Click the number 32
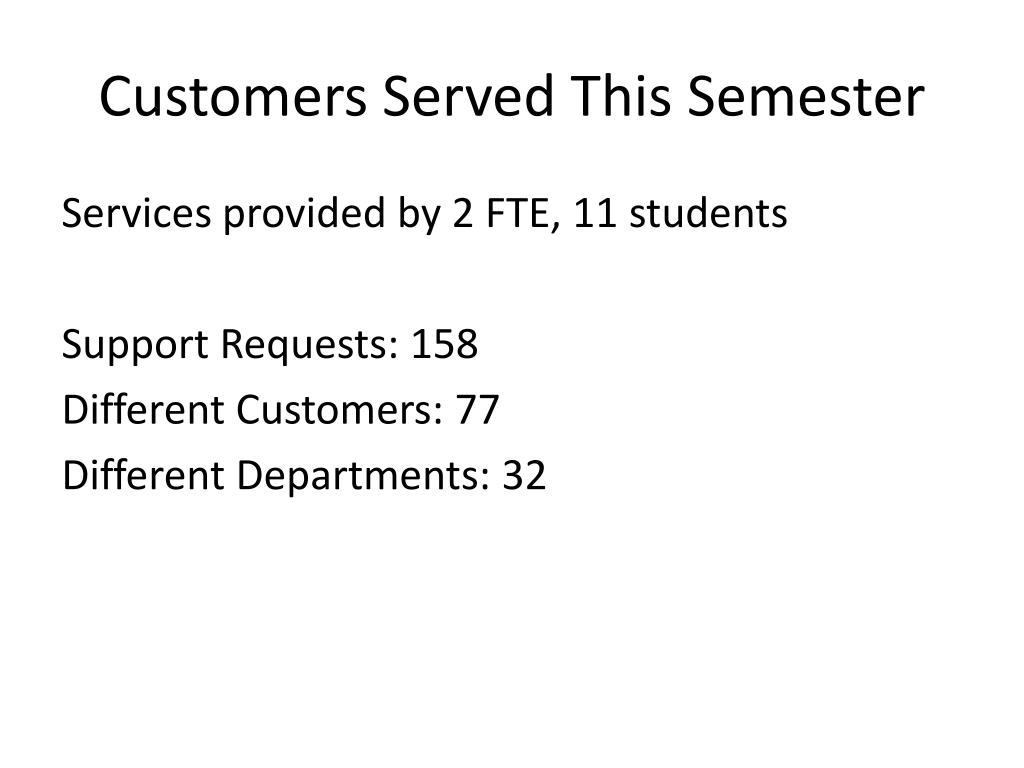 tap(524, 475)
